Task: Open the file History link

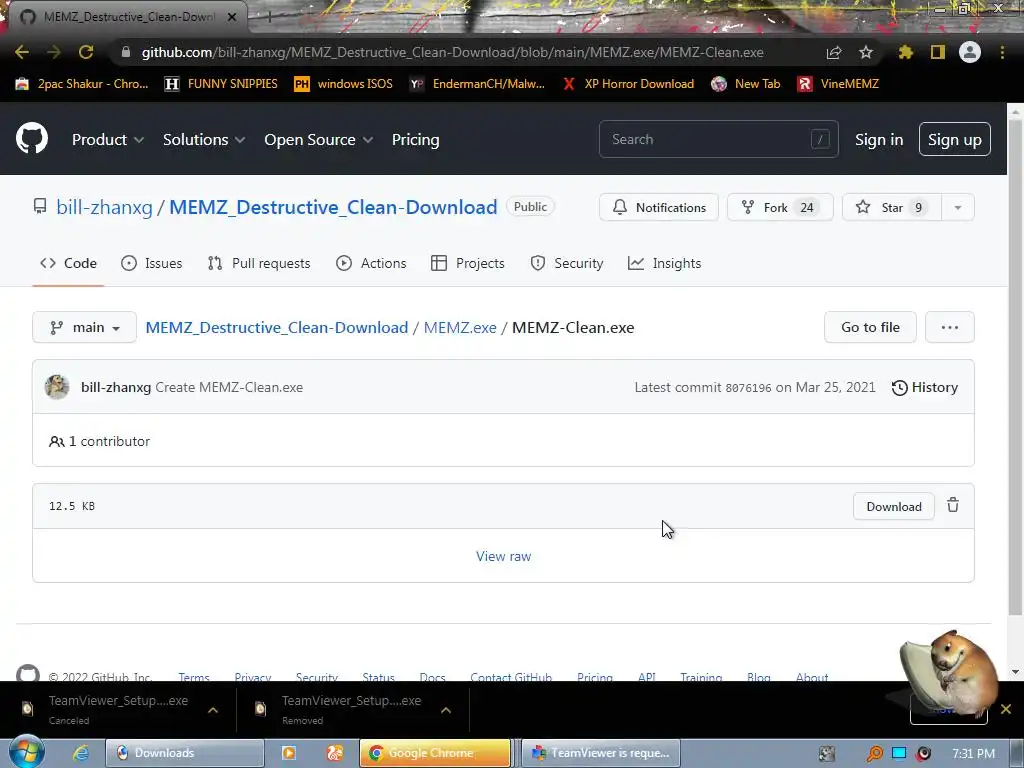Action: [x=925, y=387]
